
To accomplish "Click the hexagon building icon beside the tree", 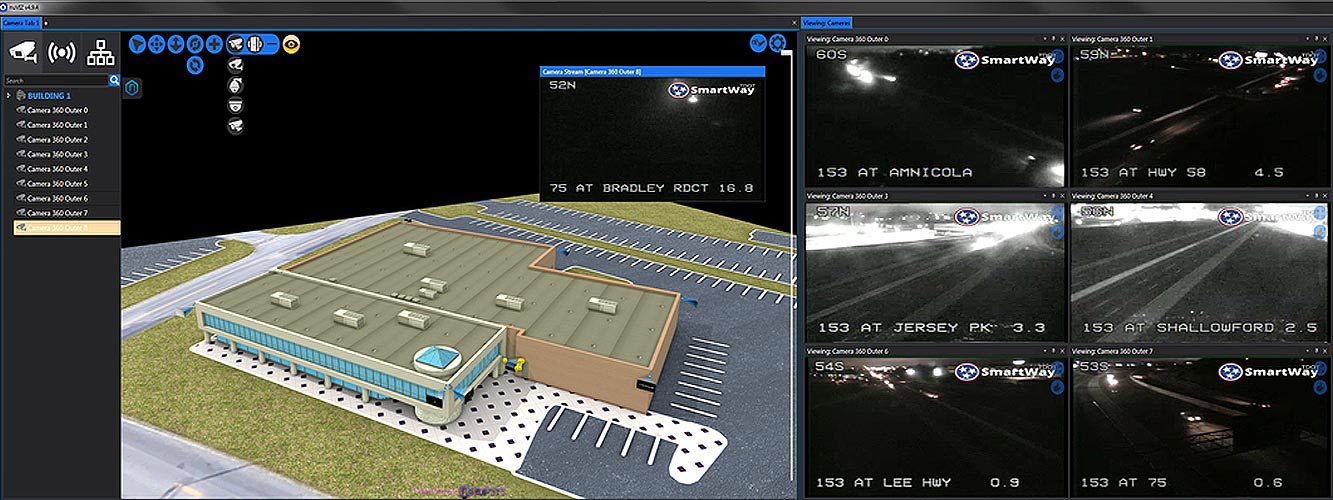I will tap(132, 88).
